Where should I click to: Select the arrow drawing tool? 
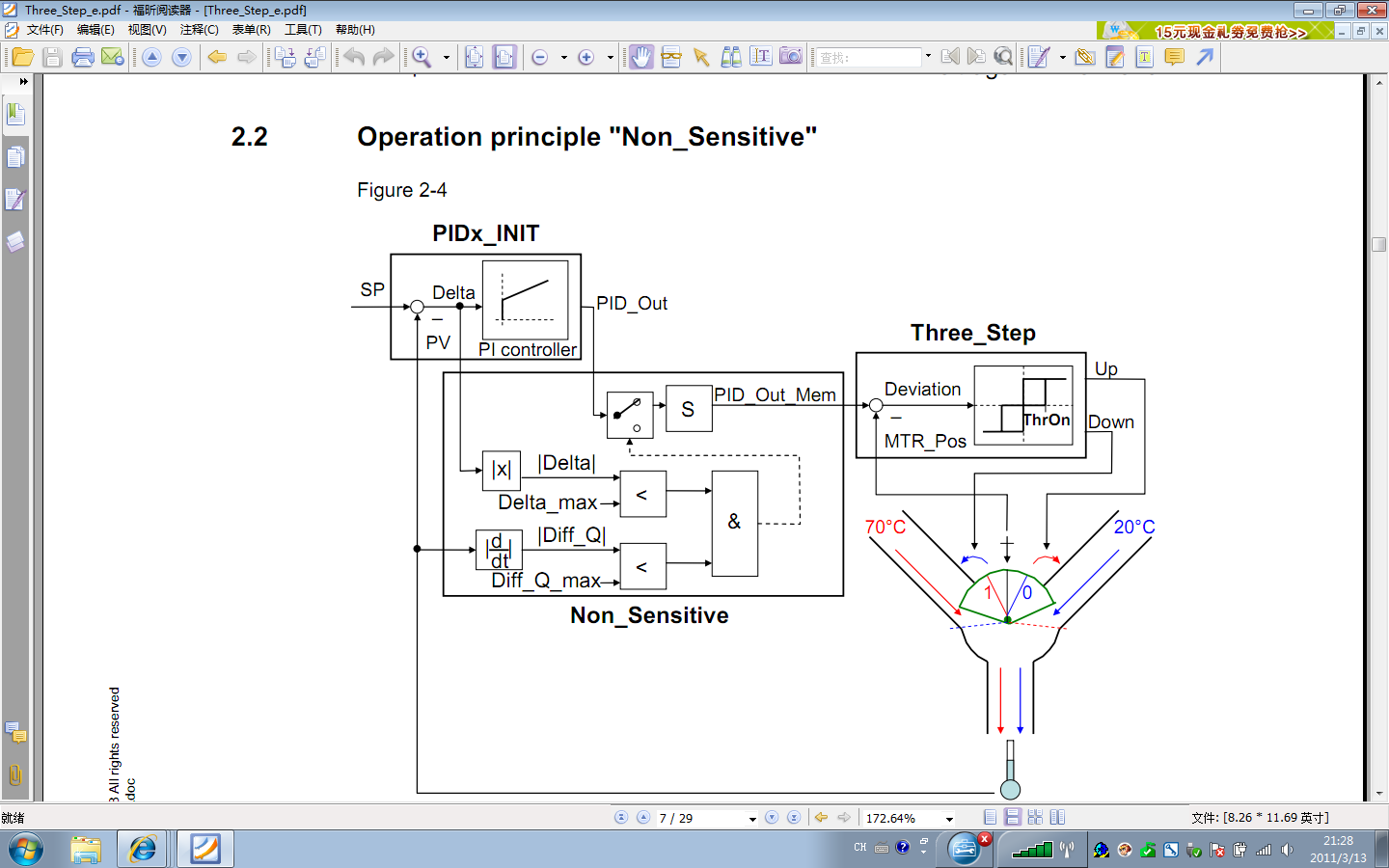point(1205,57)
